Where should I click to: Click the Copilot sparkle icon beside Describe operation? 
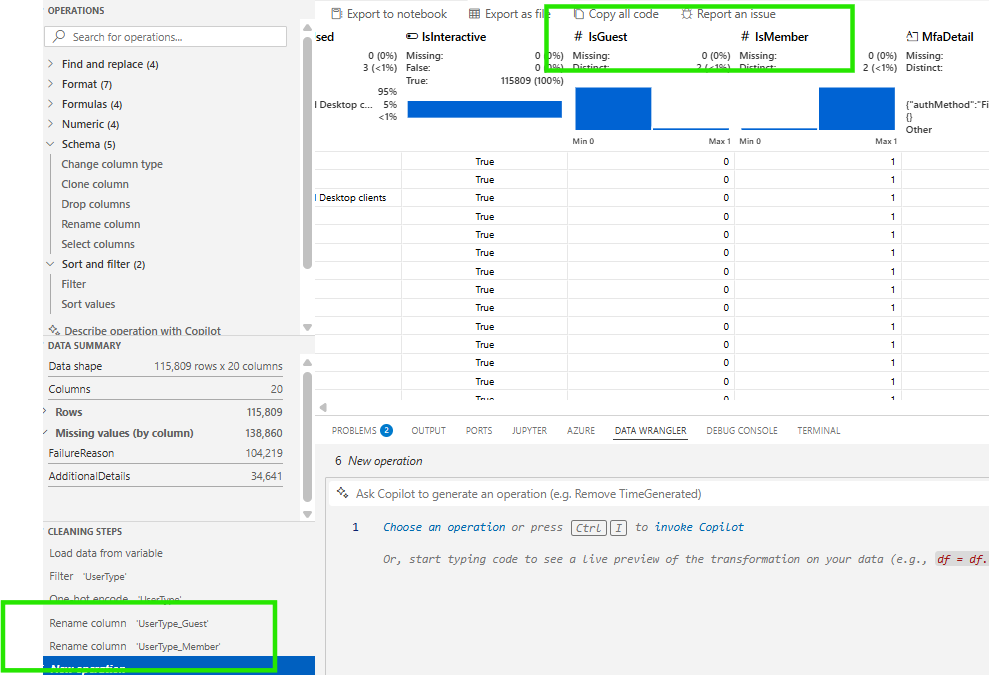54,330
